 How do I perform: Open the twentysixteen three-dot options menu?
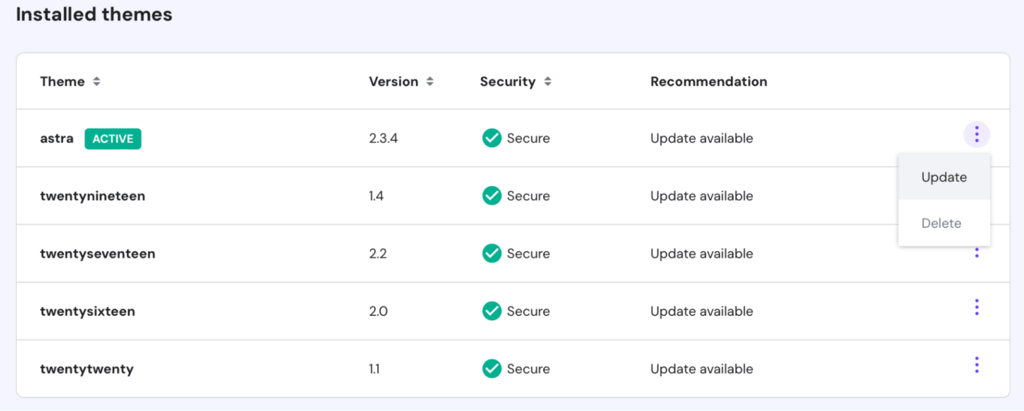[x=977, y=307]
